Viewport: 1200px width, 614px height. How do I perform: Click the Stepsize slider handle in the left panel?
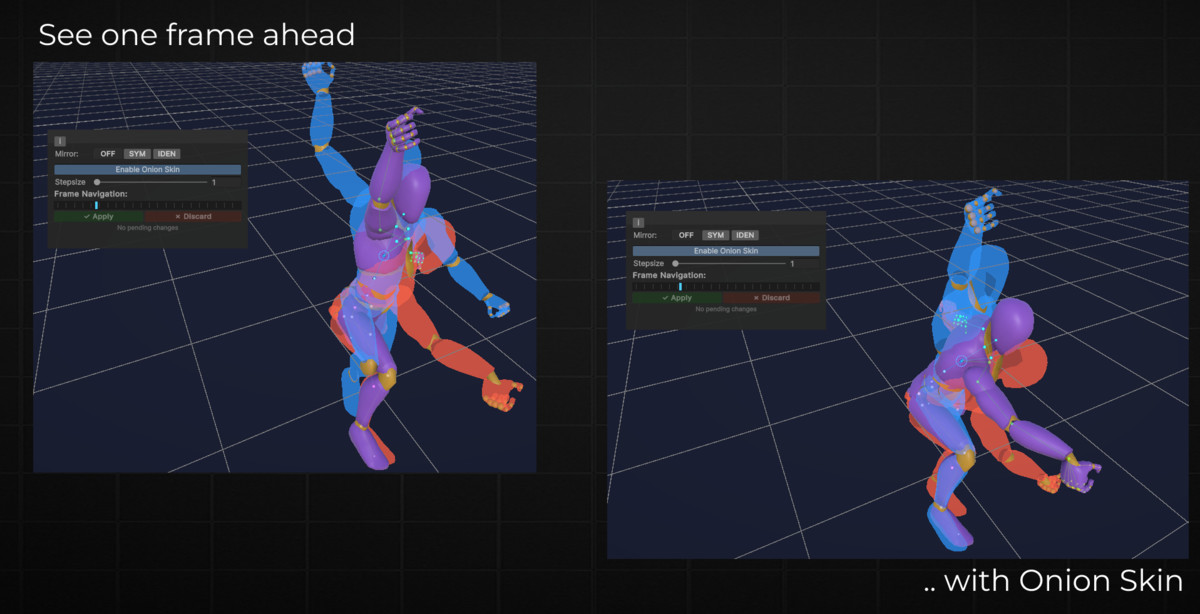coord(97,182)
